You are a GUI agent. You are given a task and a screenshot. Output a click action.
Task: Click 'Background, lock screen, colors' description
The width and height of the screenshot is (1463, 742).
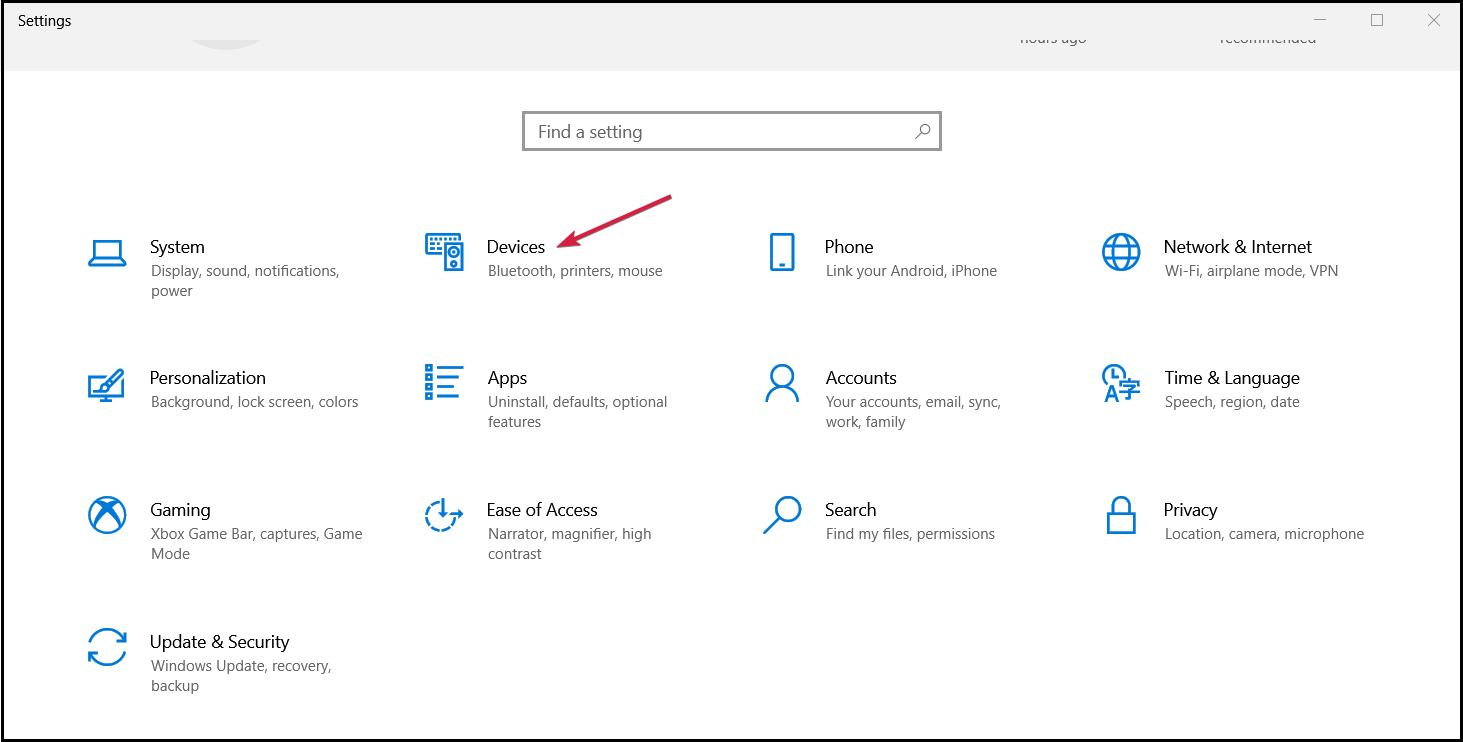pyautogui.click(x=254, y=402)
